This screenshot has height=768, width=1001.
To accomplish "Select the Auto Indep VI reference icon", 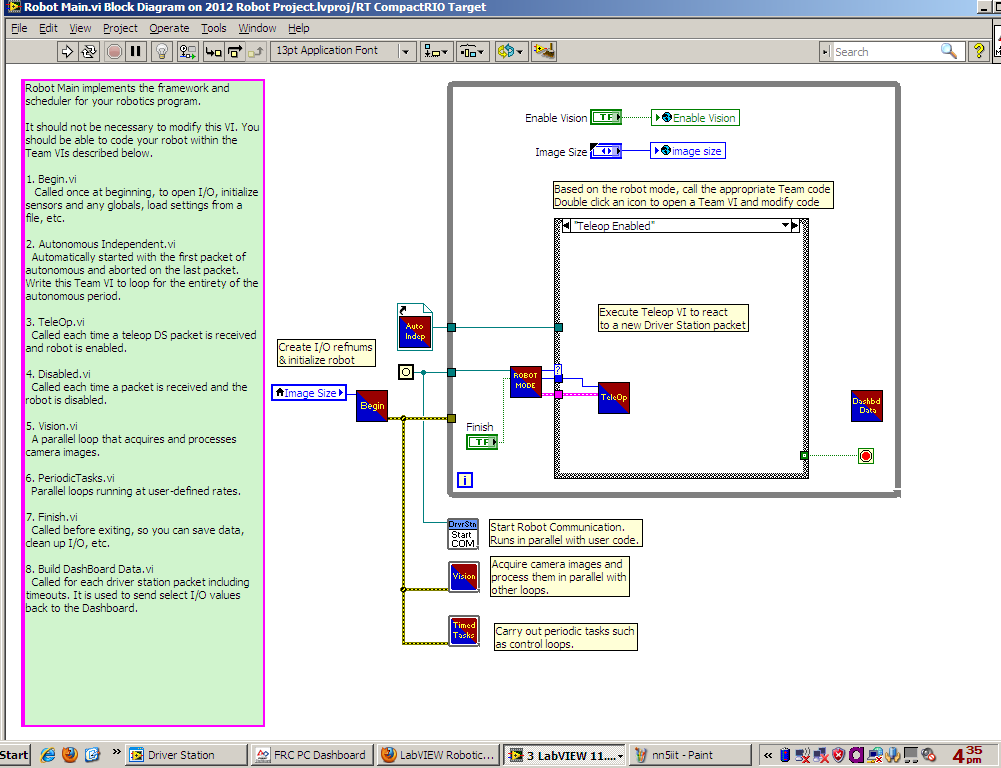I will (414, 327).
